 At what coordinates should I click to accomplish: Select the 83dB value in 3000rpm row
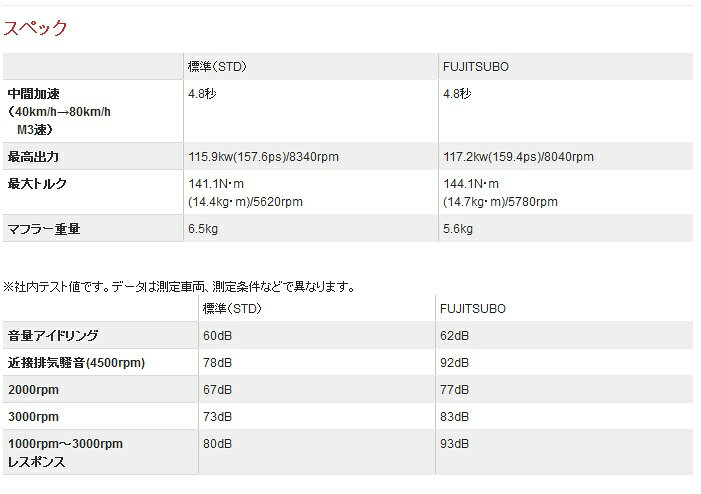(x=456, y=416)
